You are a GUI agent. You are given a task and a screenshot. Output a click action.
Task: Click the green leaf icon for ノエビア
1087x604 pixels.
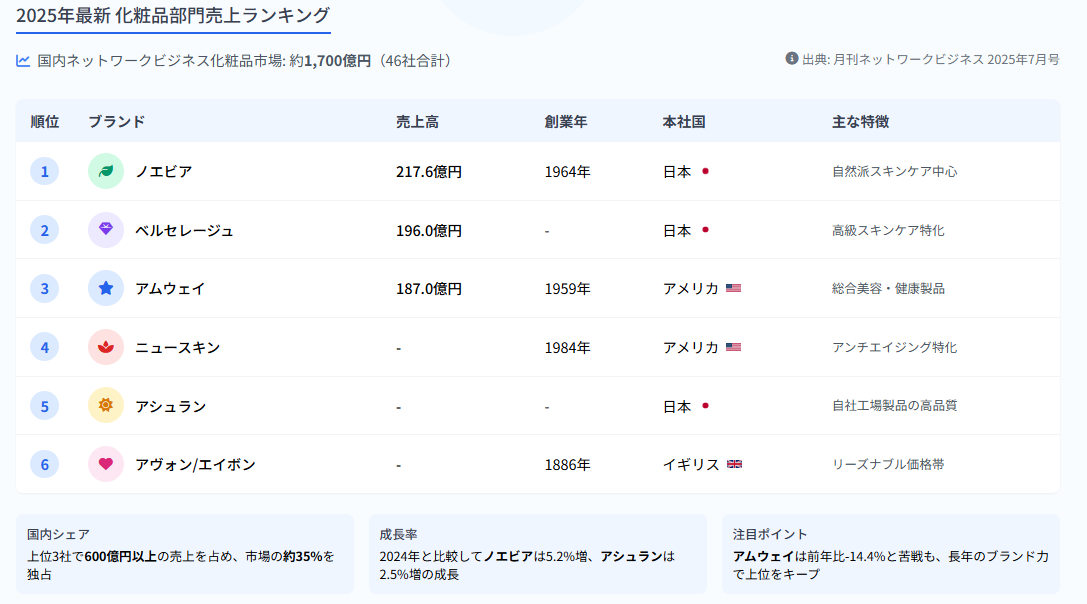[x=105, y=171]
